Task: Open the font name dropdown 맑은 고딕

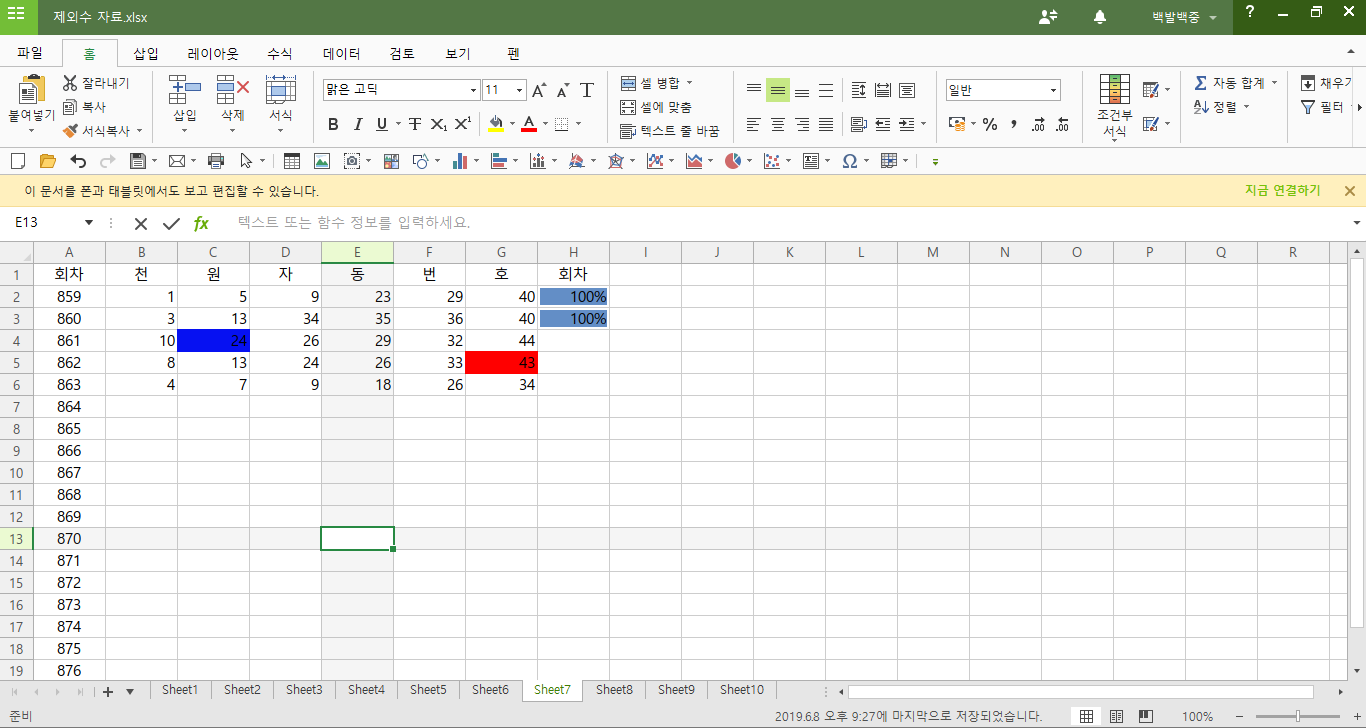Action: 473,90
